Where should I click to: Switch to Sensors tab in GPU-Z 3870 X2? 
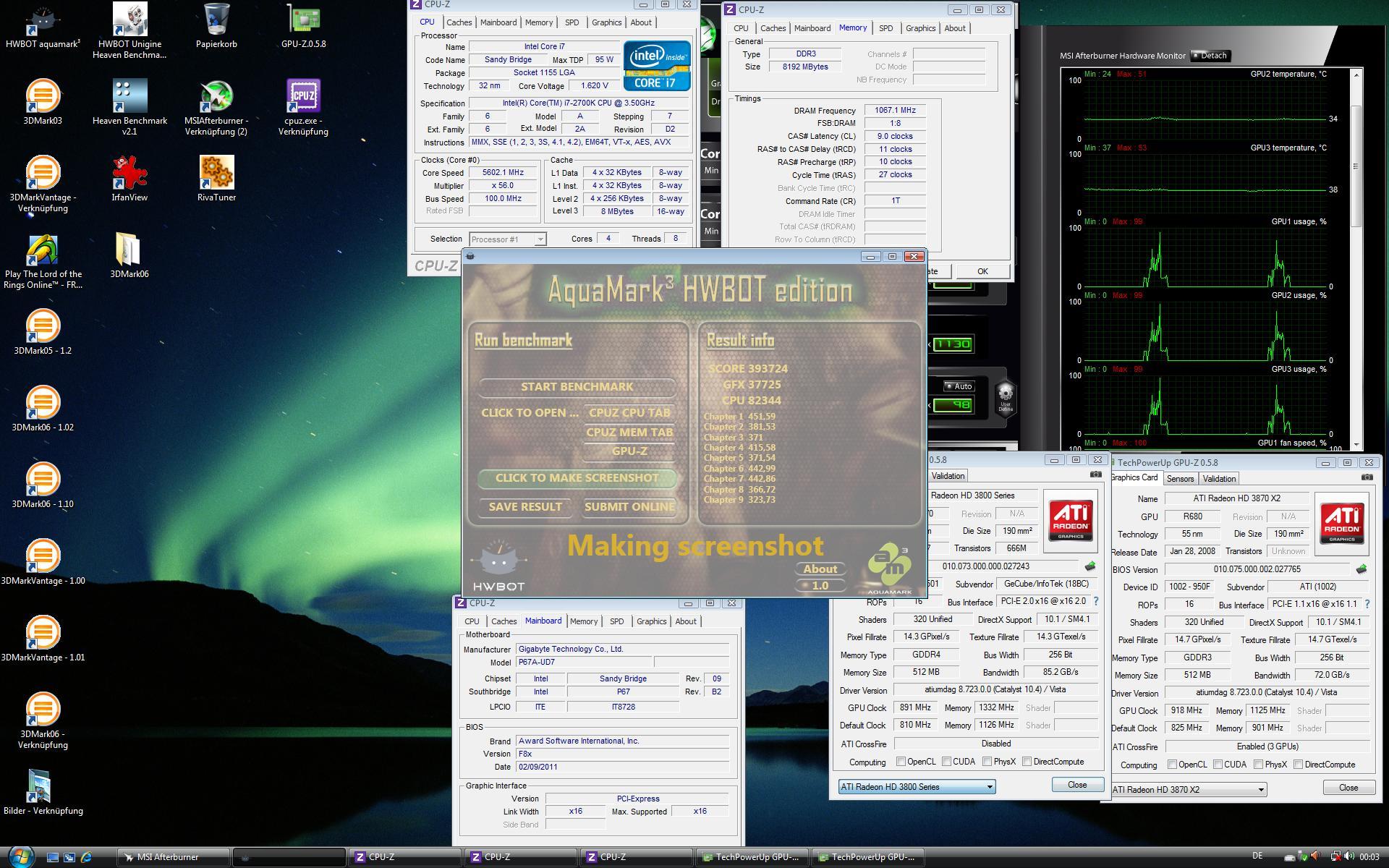point(1180,479)
